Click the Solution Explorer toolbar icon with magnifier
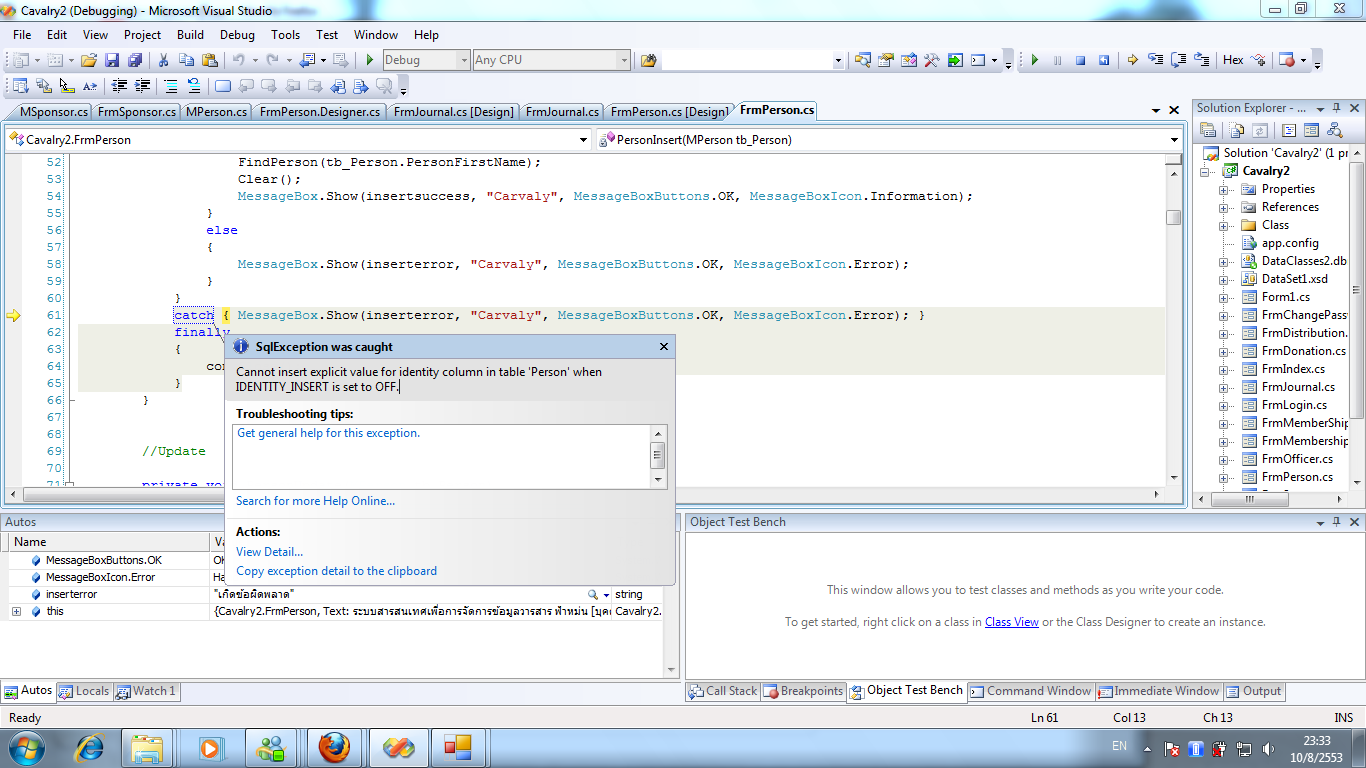Viewport: 1366px width, 768px height. 862,60
